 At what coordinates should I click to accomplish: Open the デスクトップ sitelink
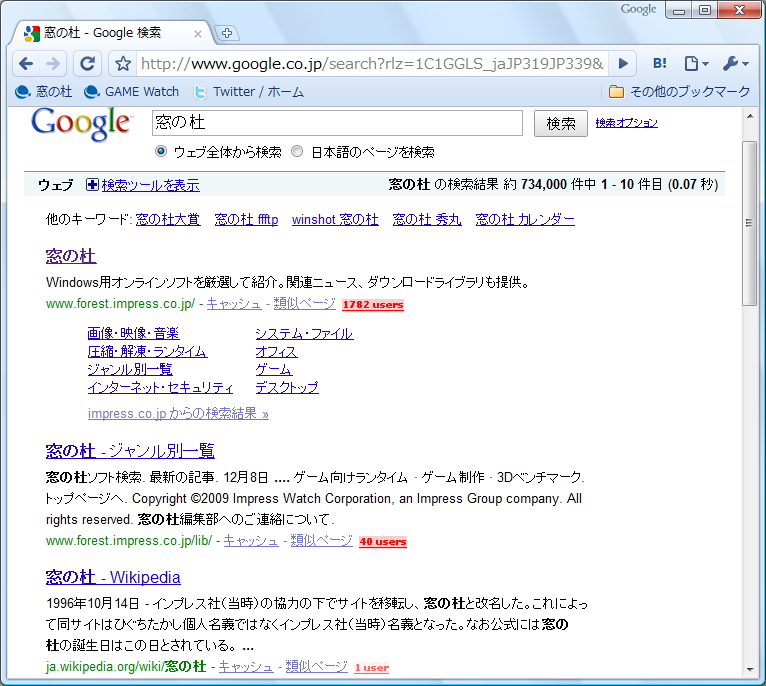click(x=287, y=387)
